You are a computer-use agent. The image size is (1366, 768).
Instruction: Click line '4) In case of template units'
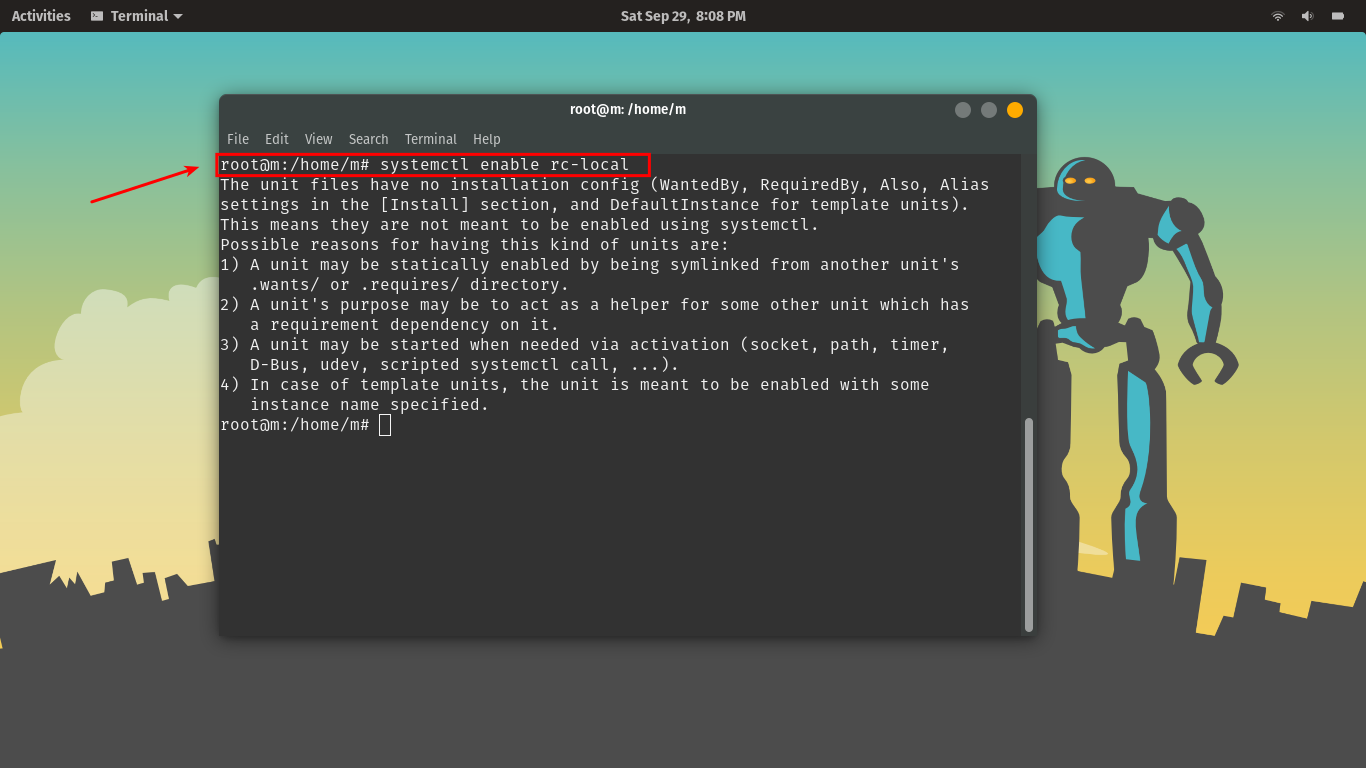[575, 385]
